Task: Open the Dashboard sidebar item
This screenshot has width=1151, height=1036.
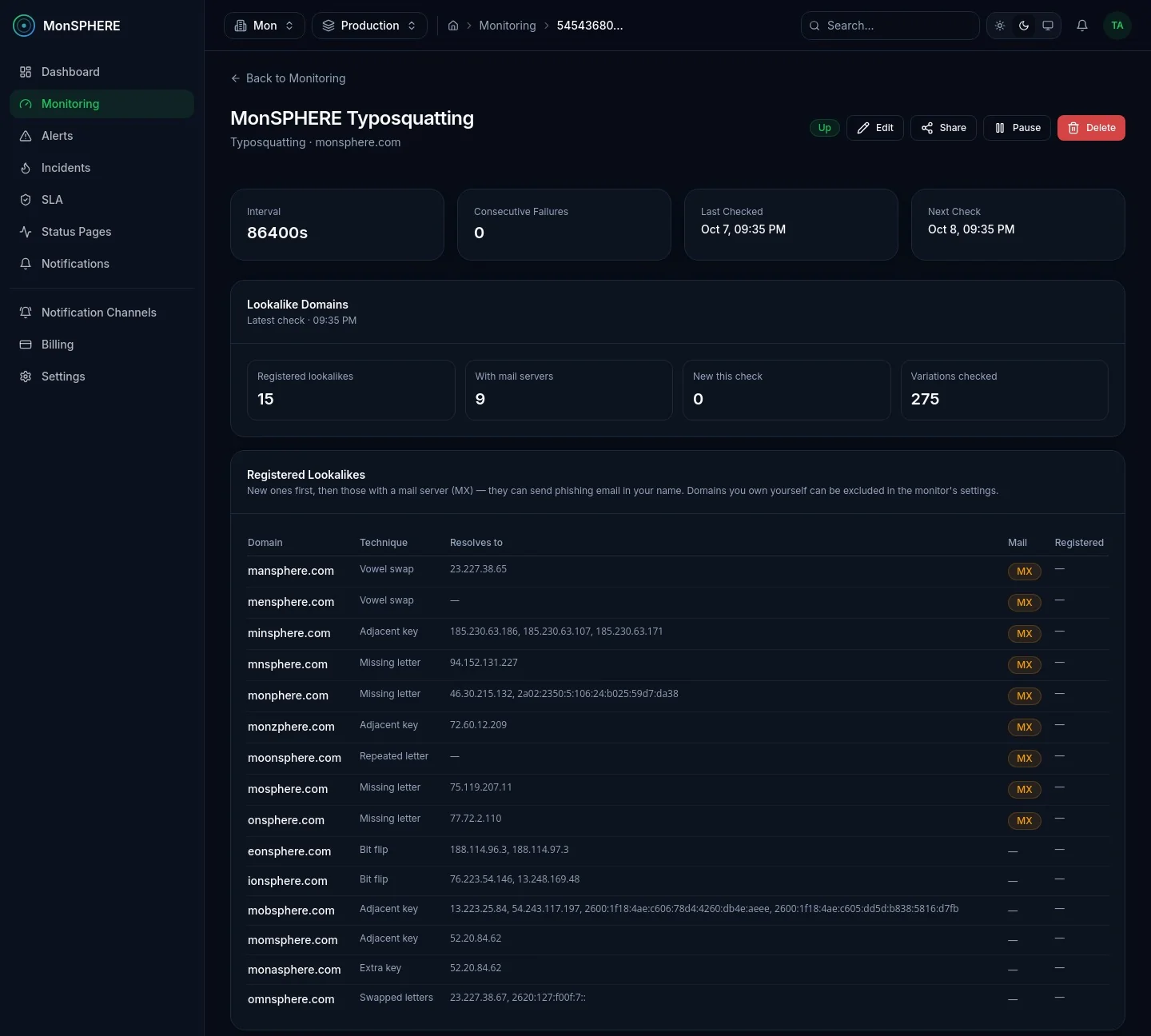Action: point(102,72)
